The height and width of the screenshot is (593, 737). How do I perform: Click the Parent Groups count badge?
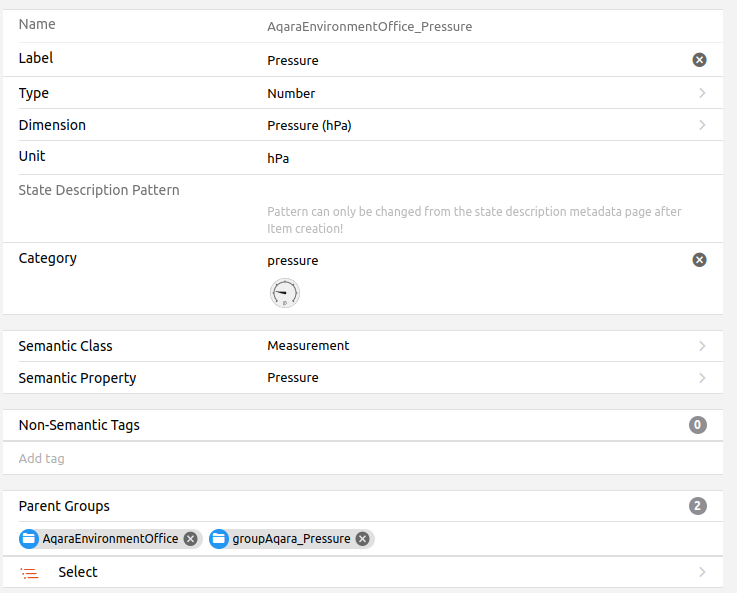click(x=698, y=506)
